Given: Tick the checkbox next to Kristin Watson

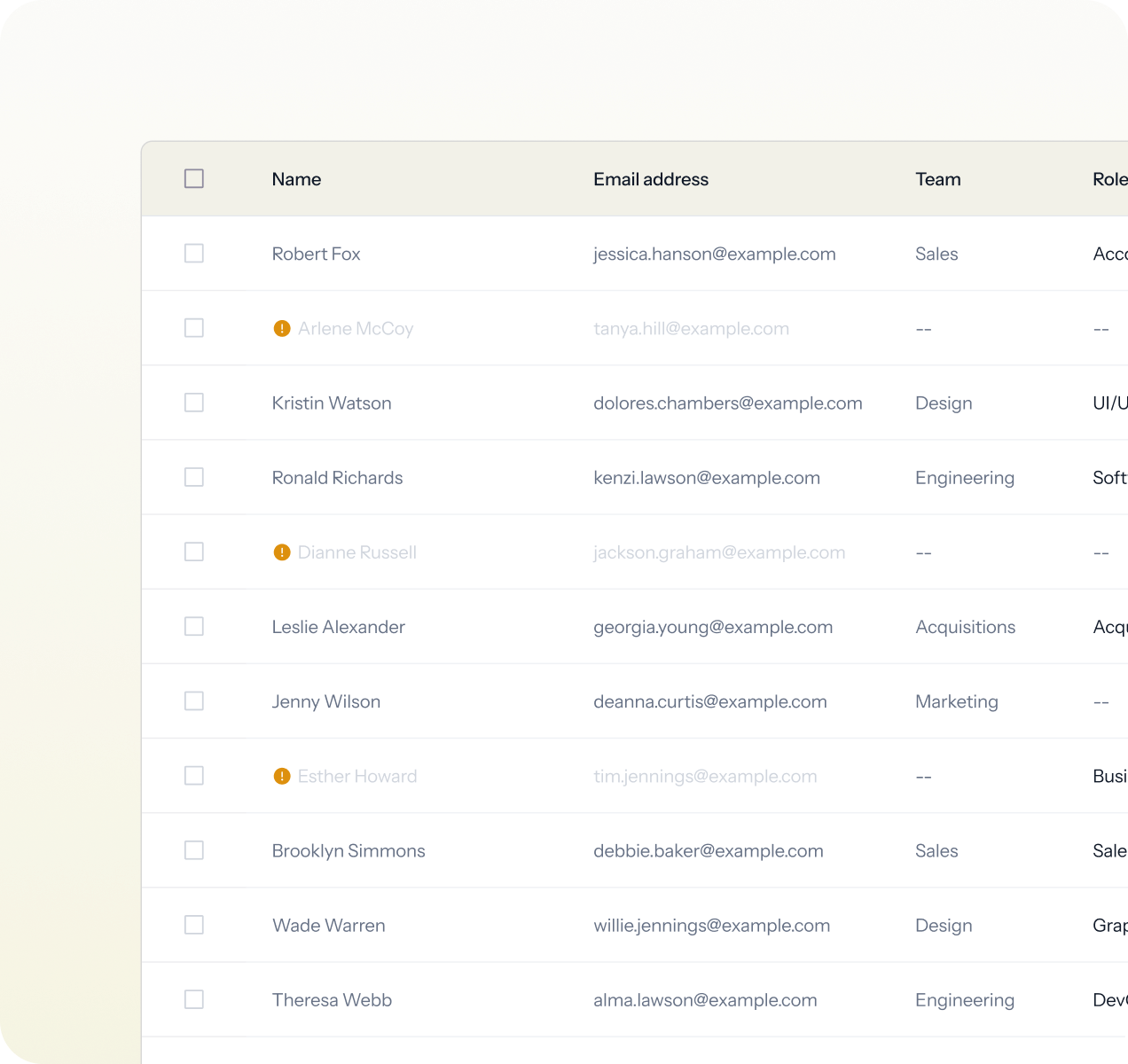Looking at the screenshot, I should click(x=194, y=403).
